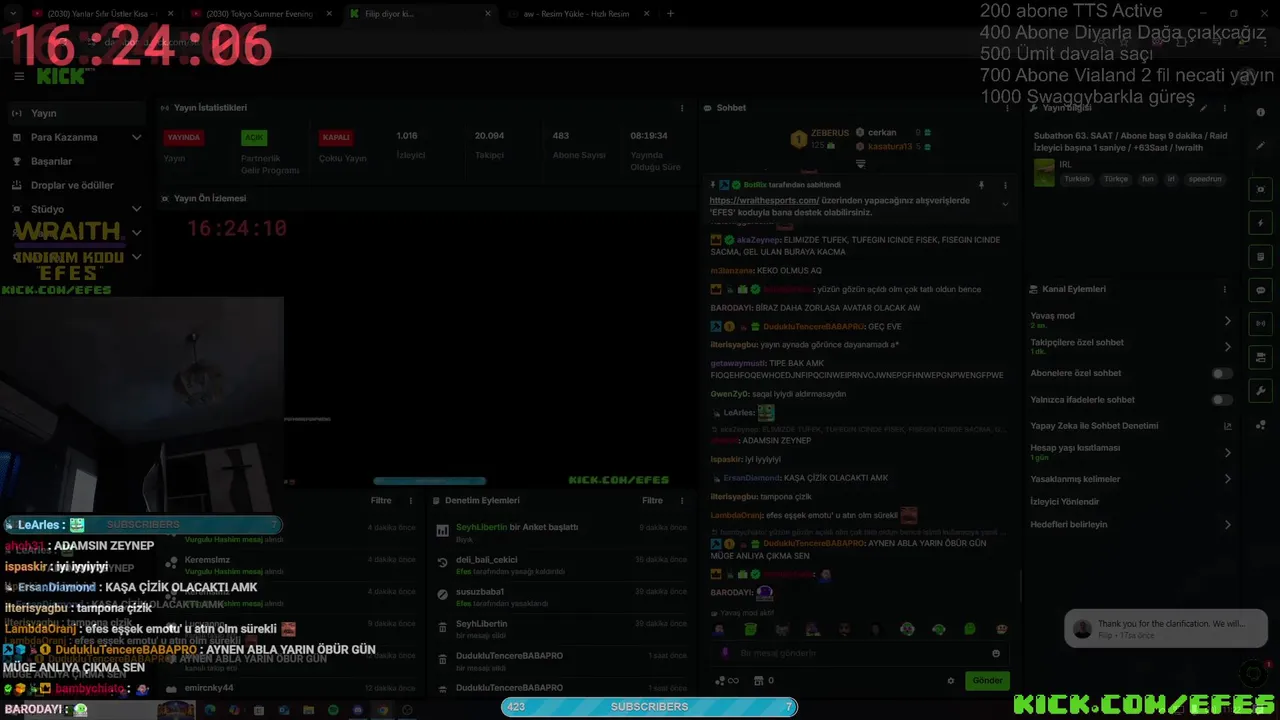
Task: Click the AÇIK partner program badge
Action: pos(254,138)
